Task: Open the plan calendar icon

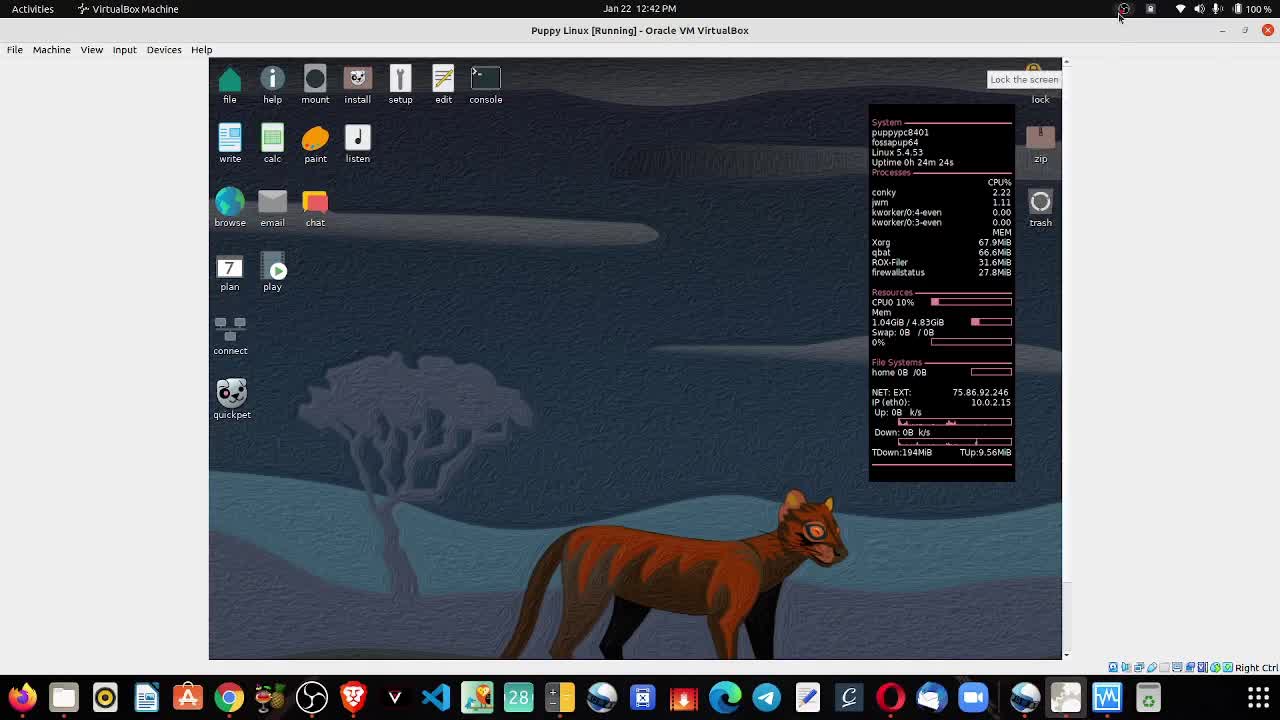Action: [x=229, y=272]
